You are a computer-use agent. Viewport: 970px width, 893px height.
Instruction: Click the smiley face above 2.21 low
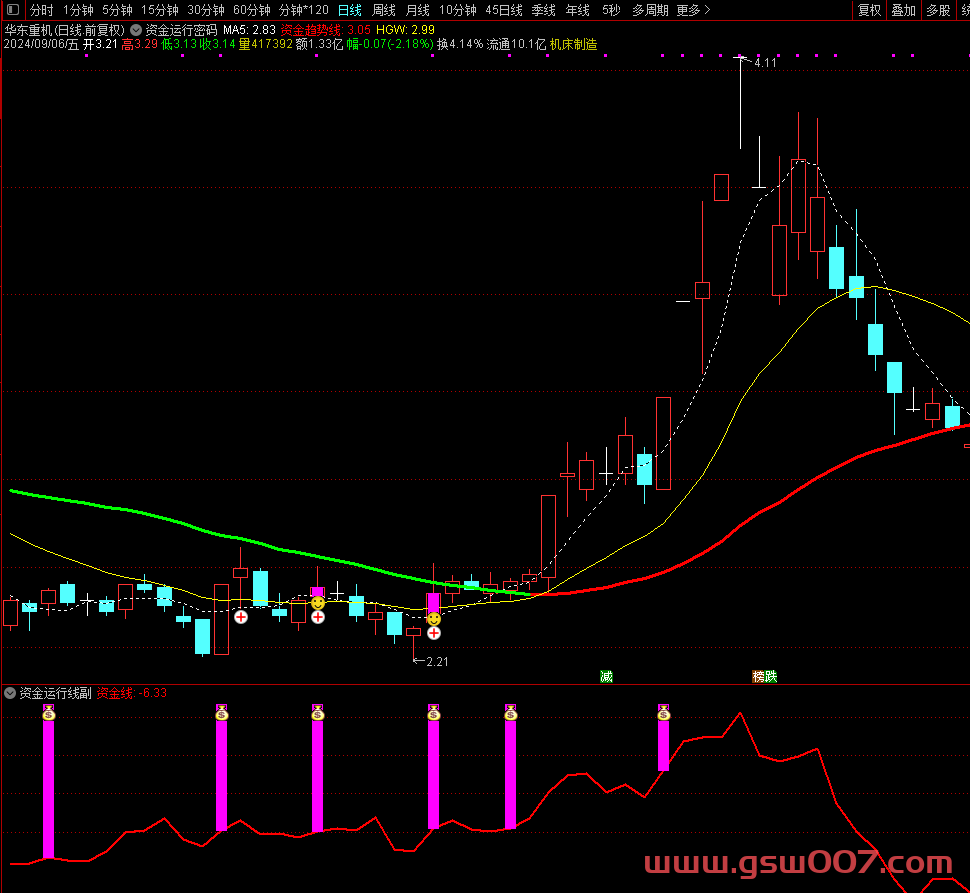click(x=434, y=619)
